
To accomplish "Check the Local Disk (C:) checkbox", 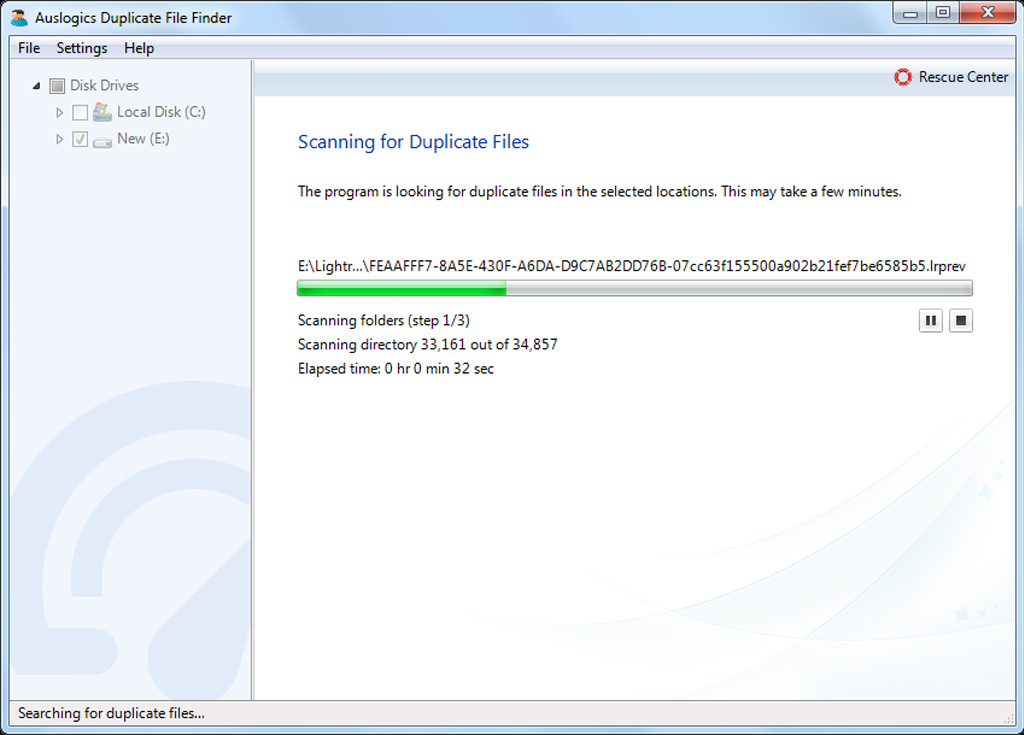I will pos(80,112).
